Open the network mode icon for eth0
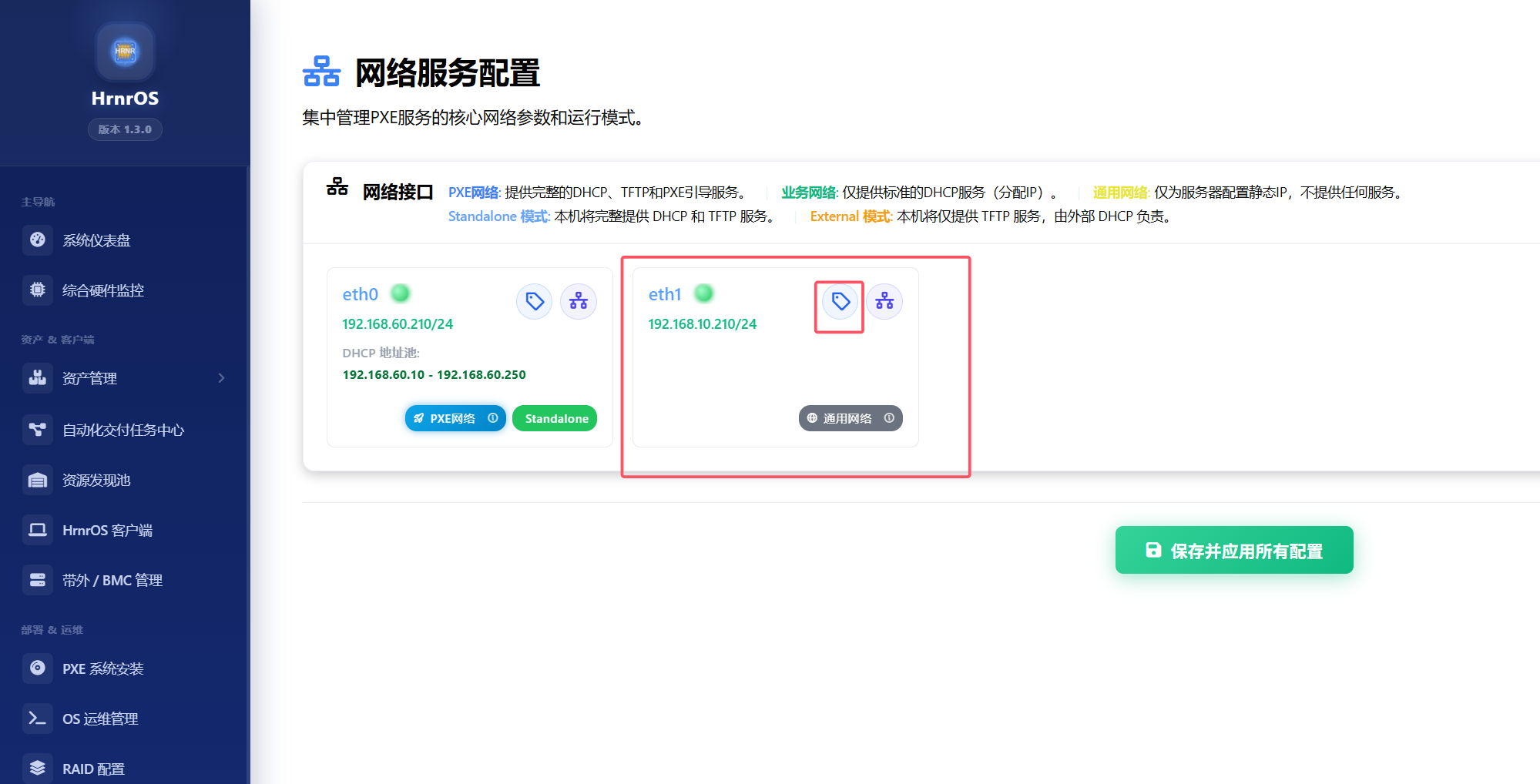This screenshot has width=1540, height=784. click(x=579, y=302)
